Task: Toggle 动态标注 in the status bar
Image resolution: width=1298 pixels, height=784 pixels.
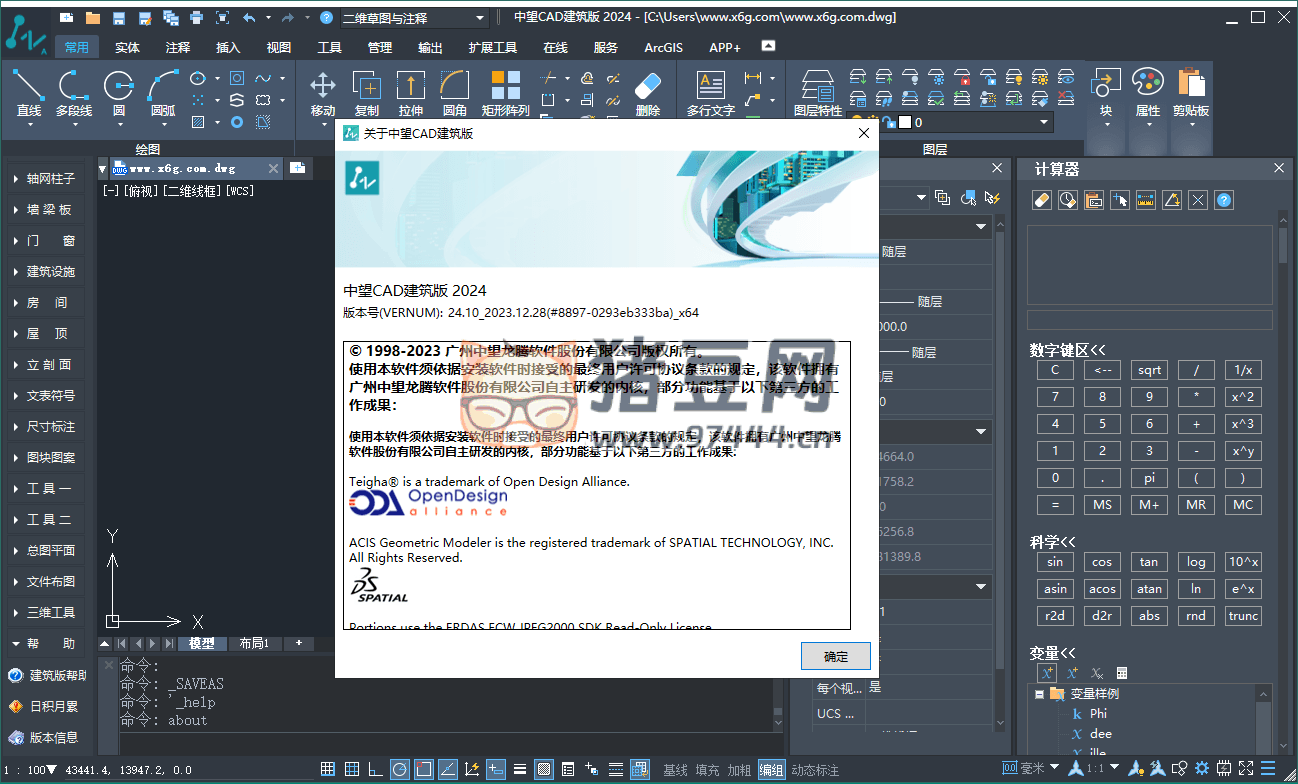Action: coord(815,770)
